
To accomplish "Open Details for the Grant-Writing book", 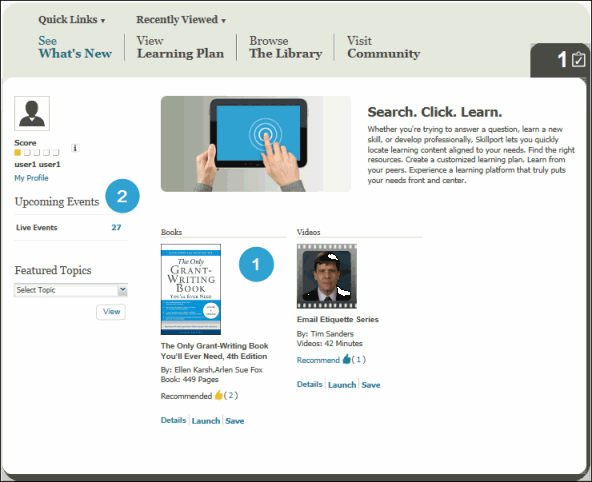I will pos(173,420).
